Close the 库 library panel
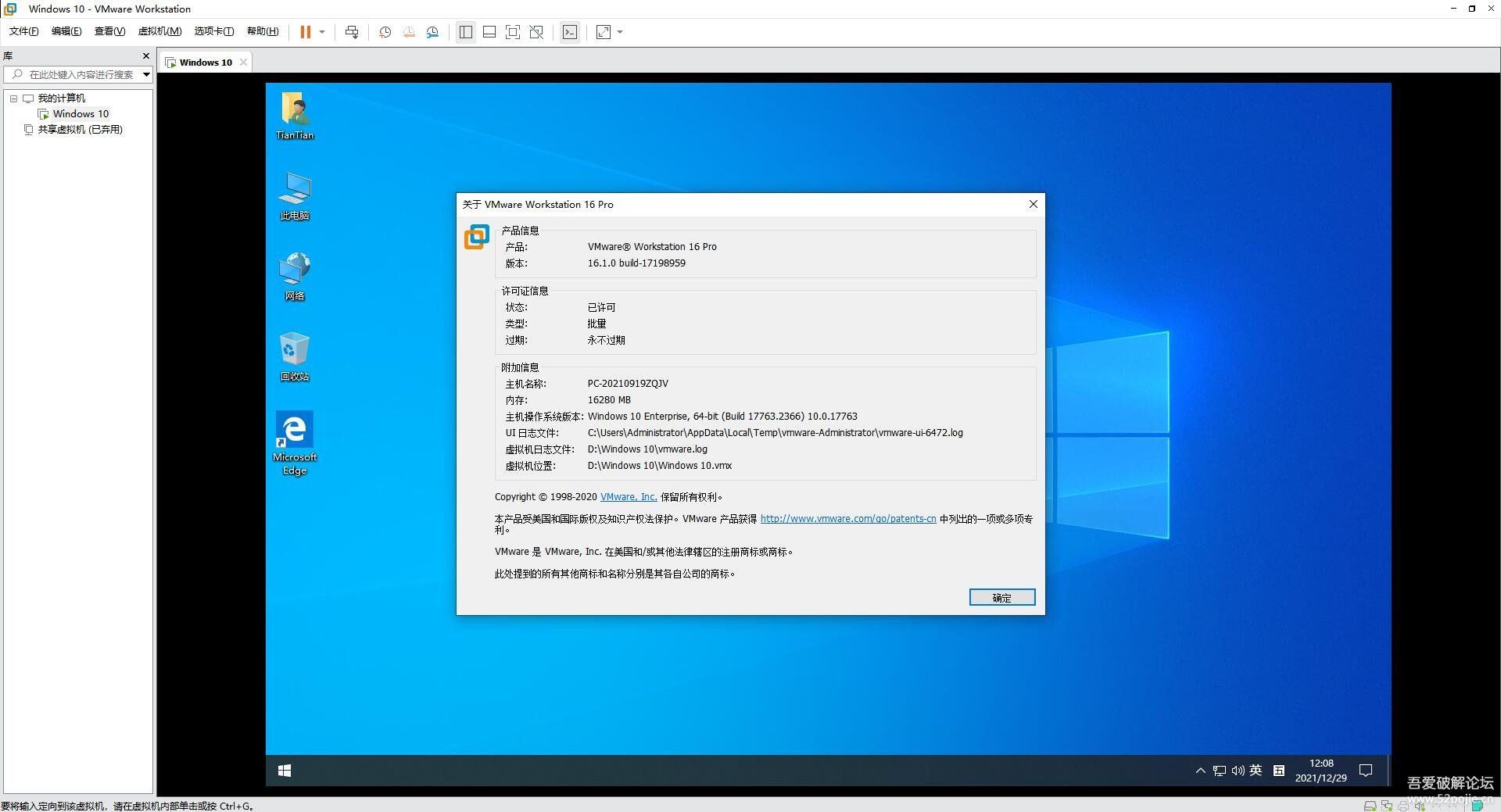This screenshot has width=1501, height=812. pyautogui.click(x=145, y=55)
